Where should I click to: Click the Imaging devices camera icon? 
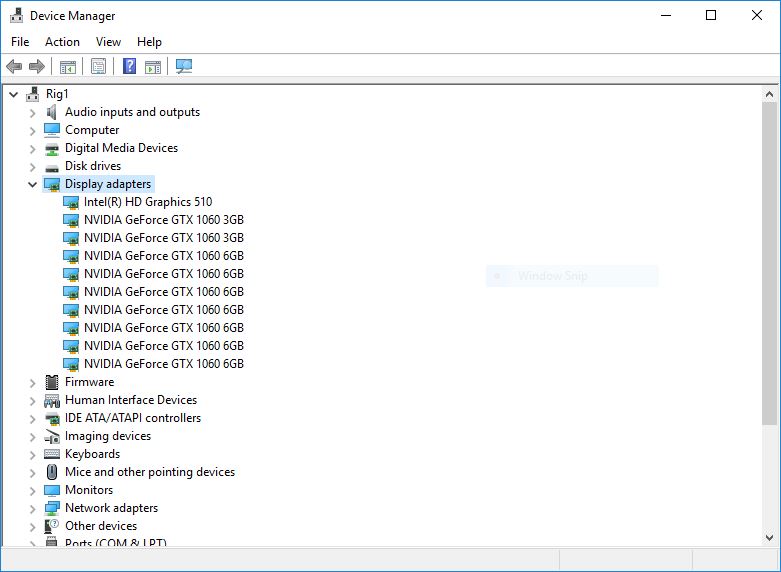click(x=52, y=436)
